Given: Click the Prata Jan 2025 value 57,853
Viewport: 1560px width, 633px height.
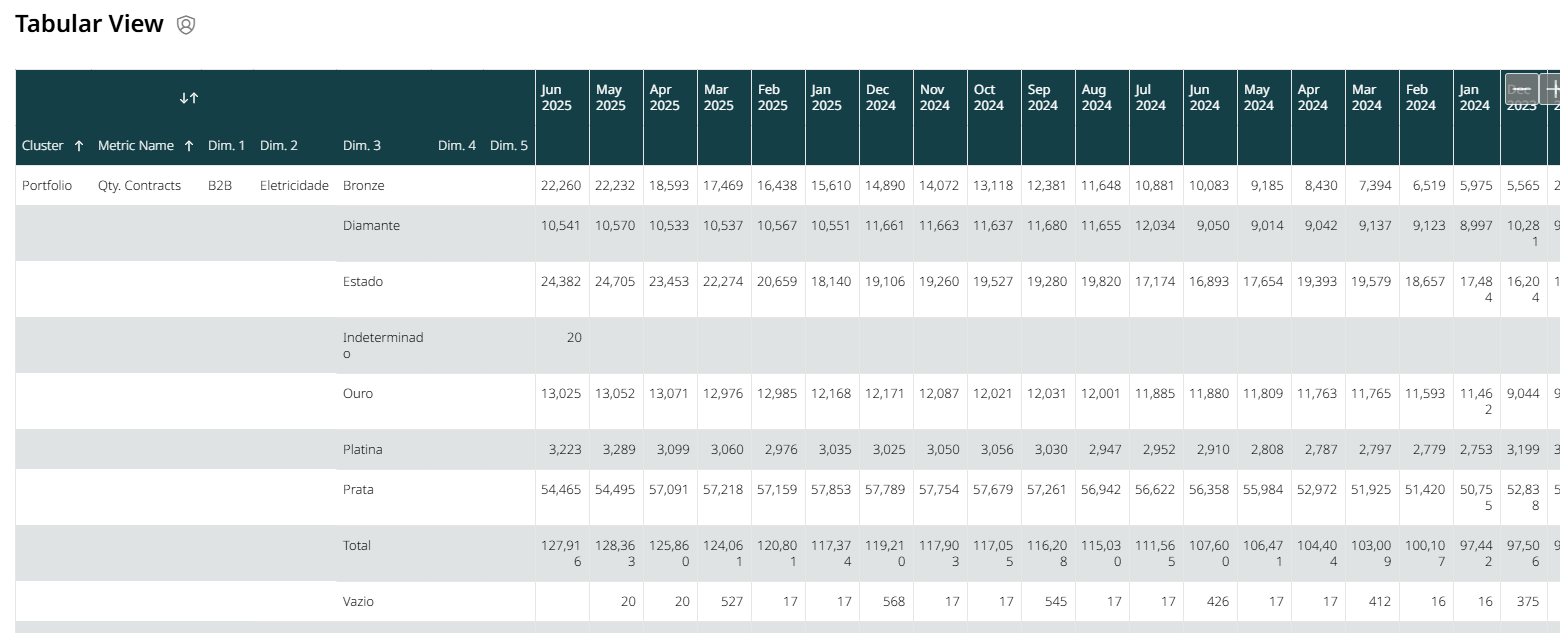Looking at the screenshot, I should tap(831, 490).
